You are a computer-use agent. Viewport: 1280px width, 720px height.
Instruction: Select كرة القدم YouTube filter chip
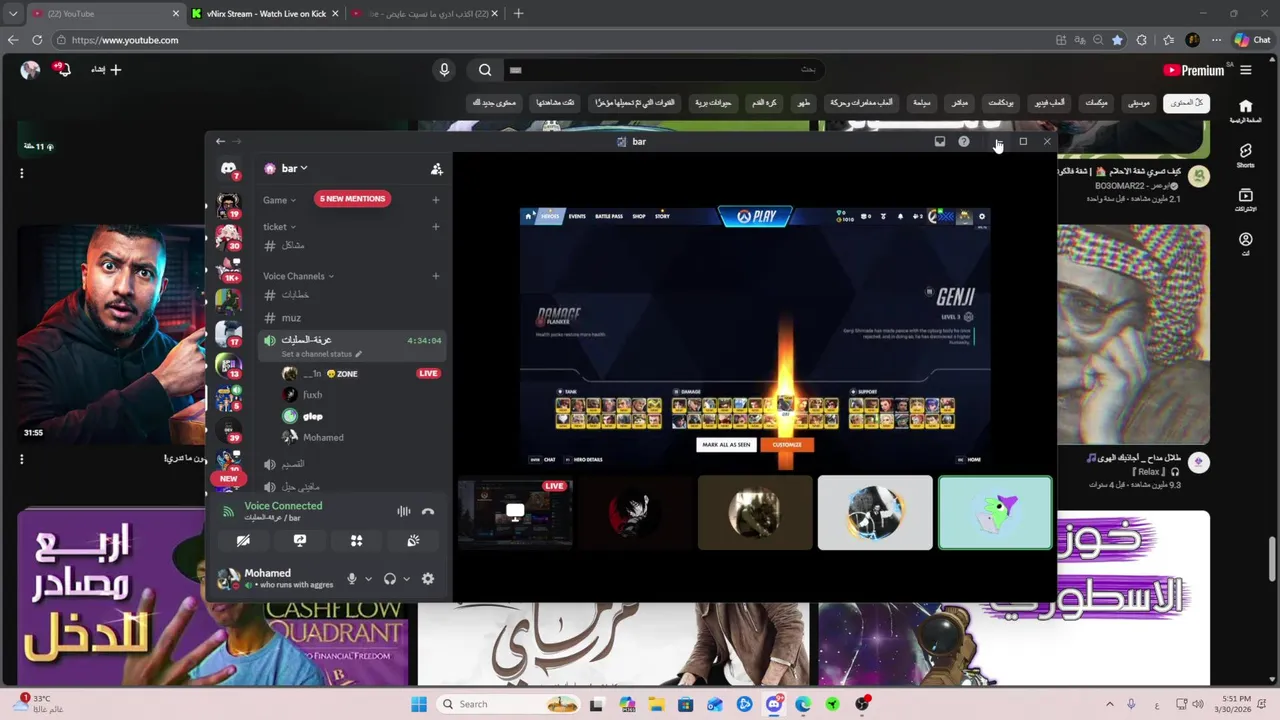[x=764, y=103]
